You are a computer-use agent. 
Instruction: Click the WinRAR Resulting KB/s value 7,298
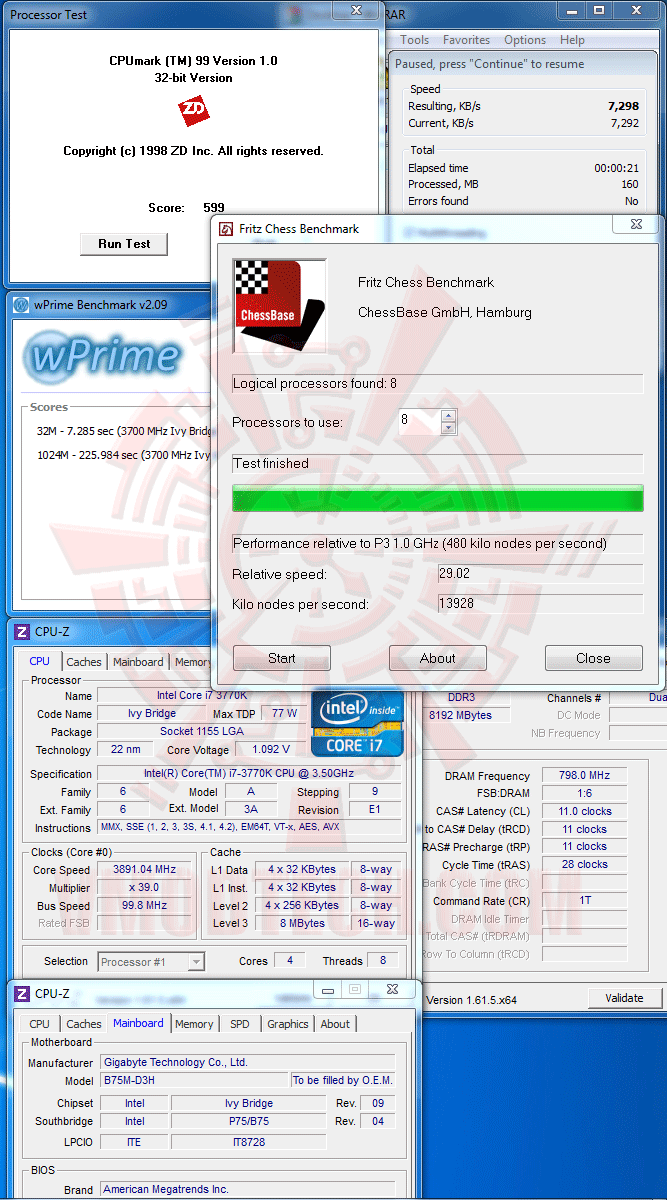[x=624, y=106]
